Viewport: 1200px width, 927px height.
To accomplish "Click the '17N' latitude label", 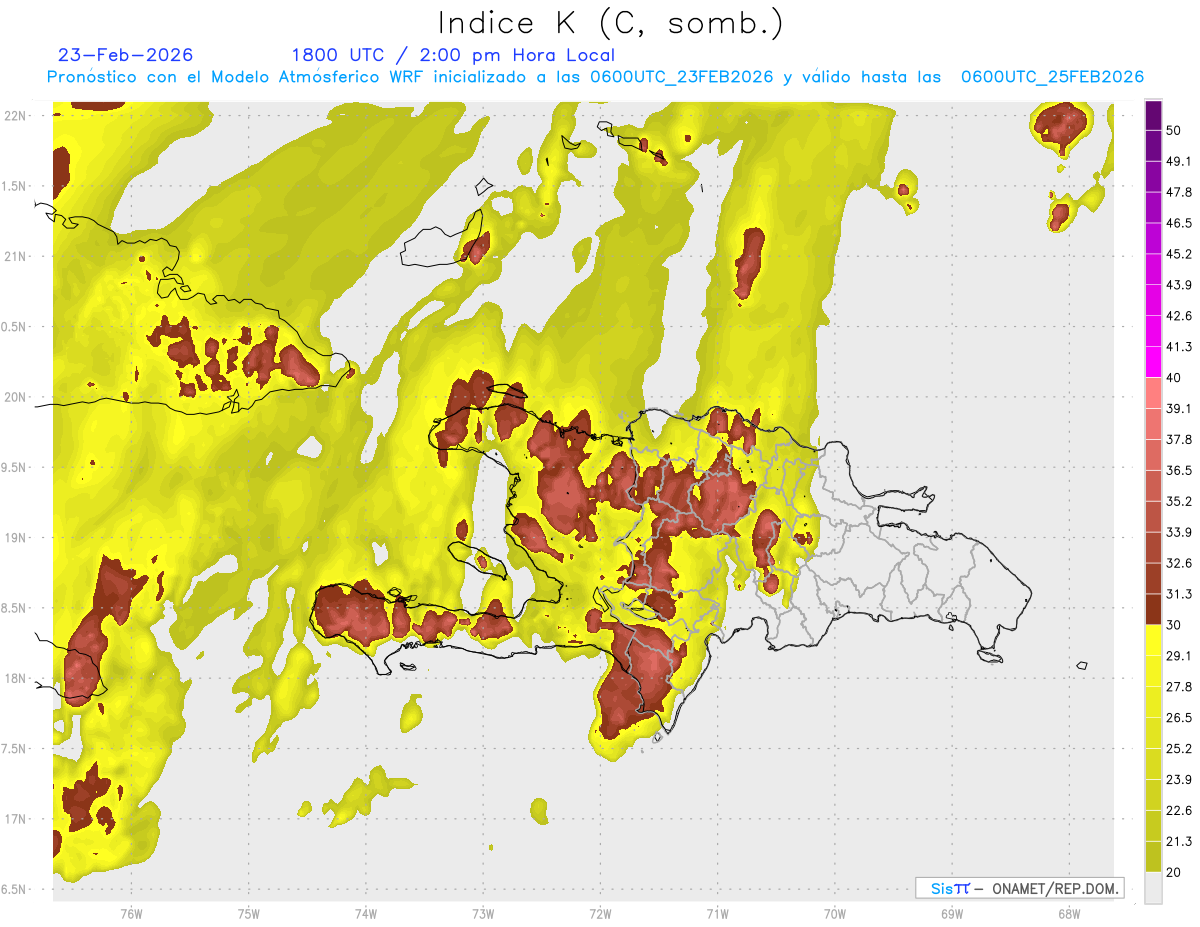I will click(x=17, y=820).
